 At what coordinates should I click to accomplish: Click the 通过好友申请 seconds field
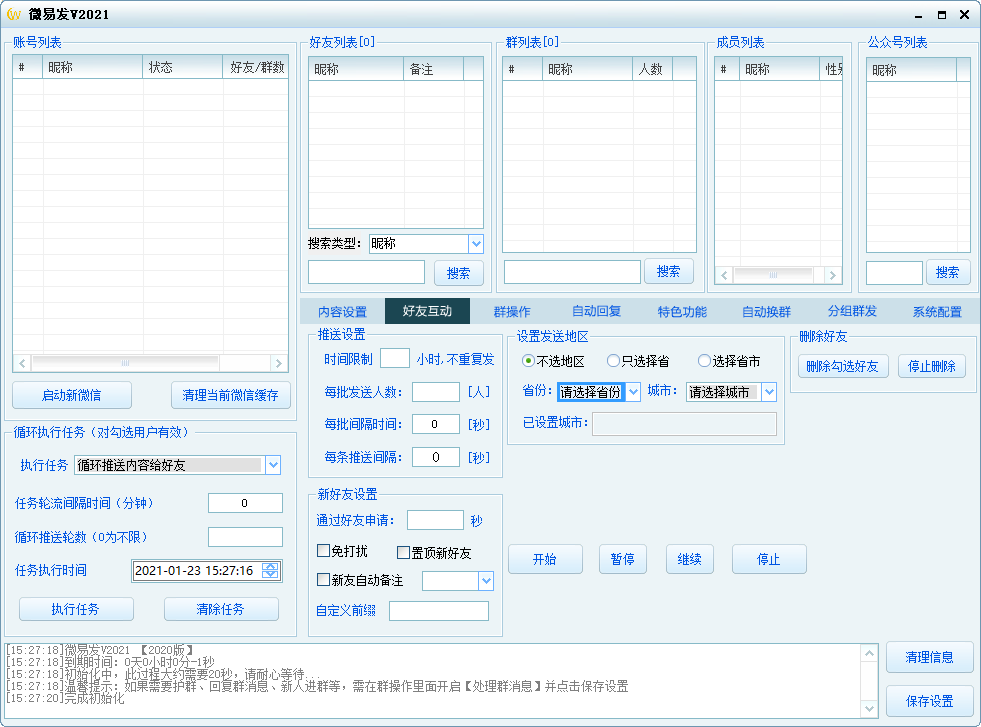(435, 521)
